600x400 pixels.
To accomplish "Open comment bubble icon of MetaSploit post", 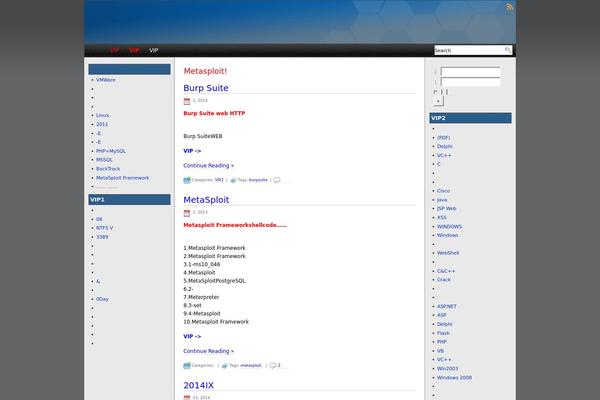I will pyautogui.click(x=272, y=366).
